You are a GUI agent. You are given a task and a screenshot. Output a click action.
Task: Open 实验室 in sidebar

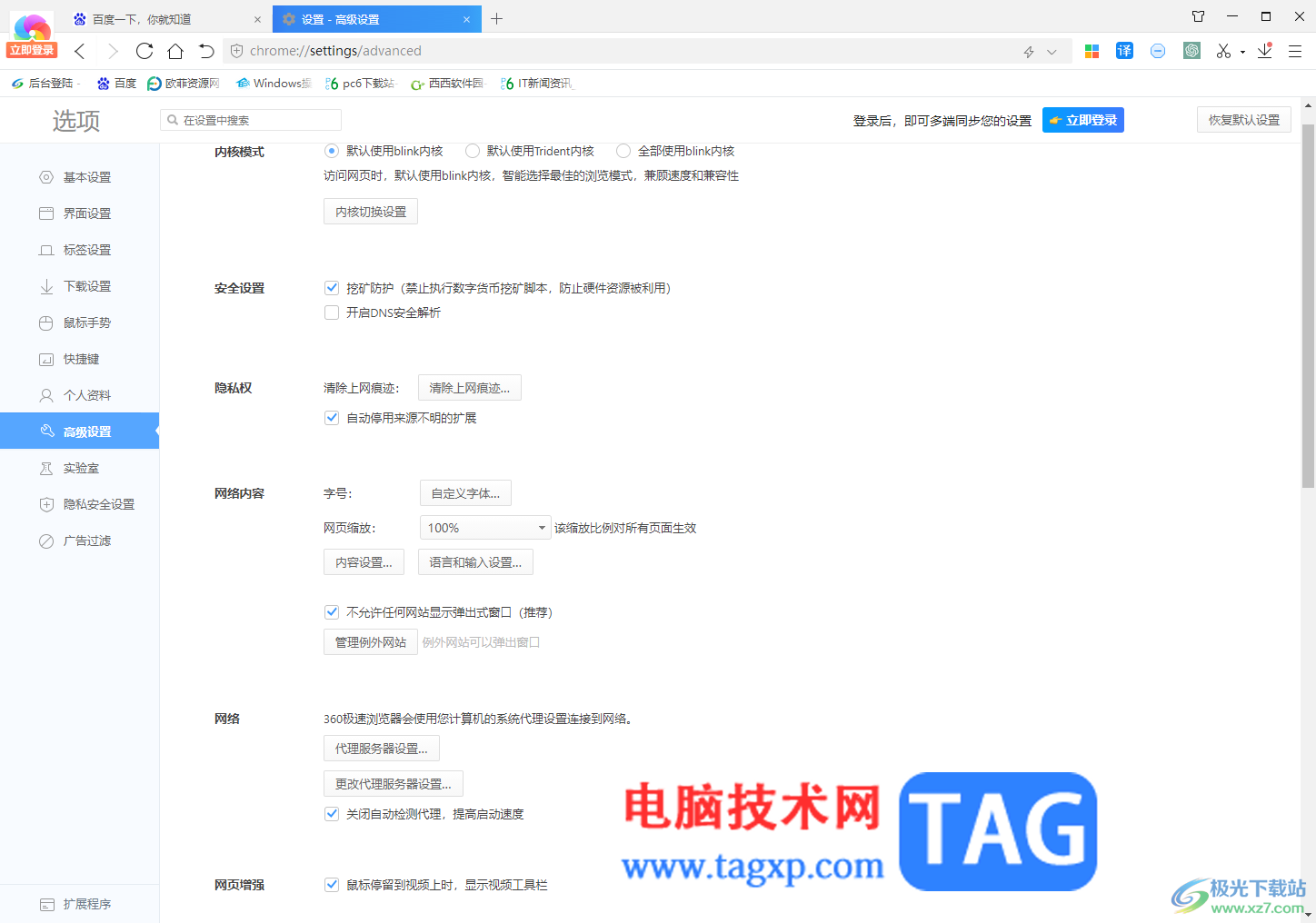(x=79, y=468)
